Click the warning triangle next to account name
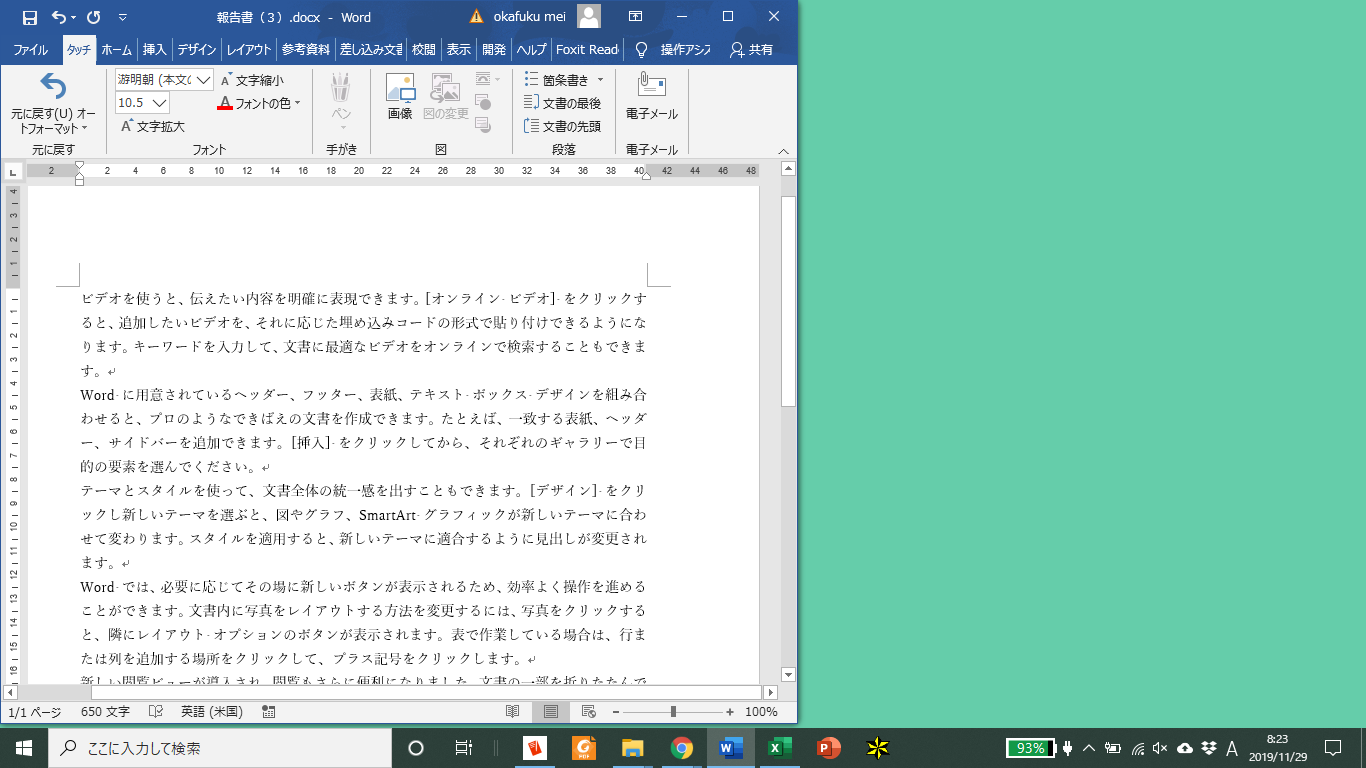Viewport: 1366px width, 768px height. (476, 17)
